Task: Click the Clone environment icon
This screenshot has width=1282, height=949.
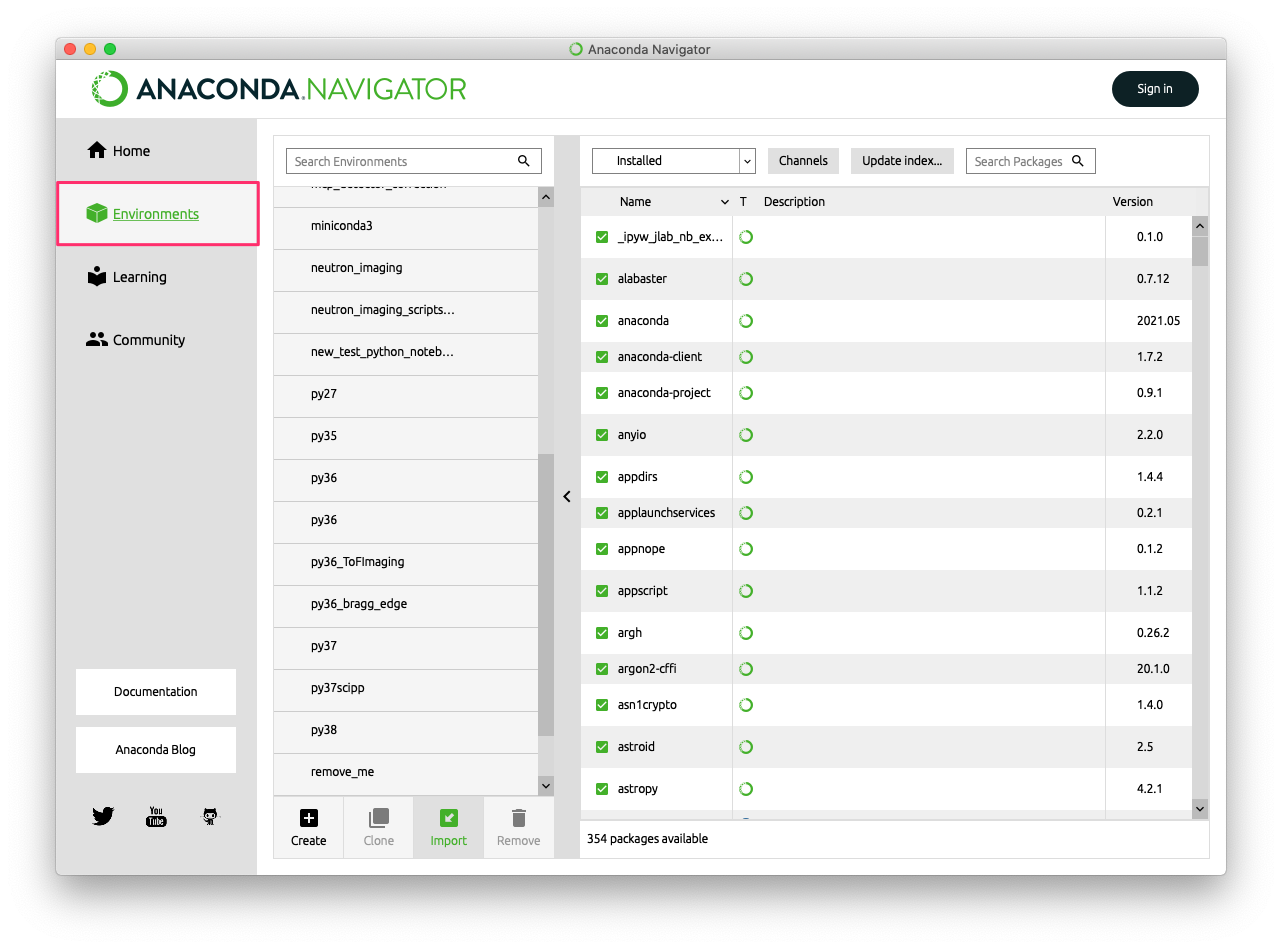Action: click(378, 818)
